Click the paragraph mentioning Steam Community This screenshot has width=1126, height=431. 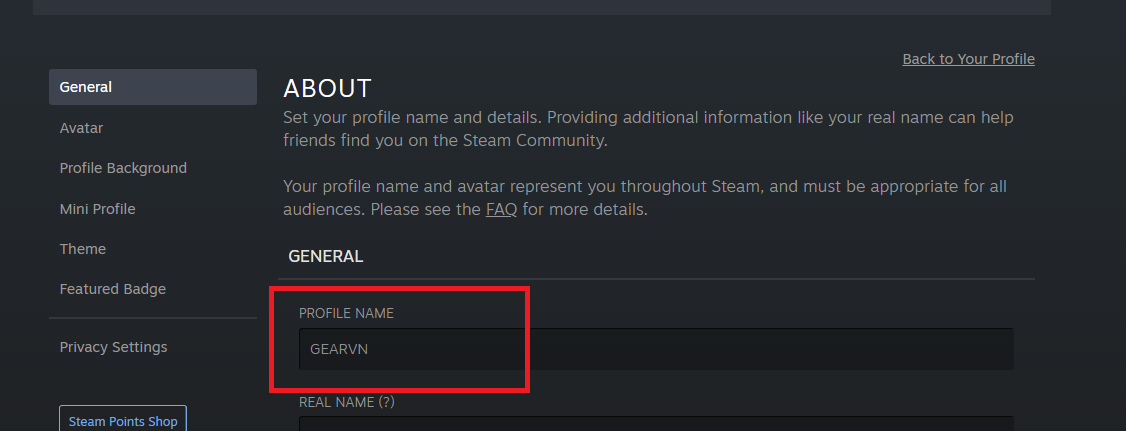[648, 129]
